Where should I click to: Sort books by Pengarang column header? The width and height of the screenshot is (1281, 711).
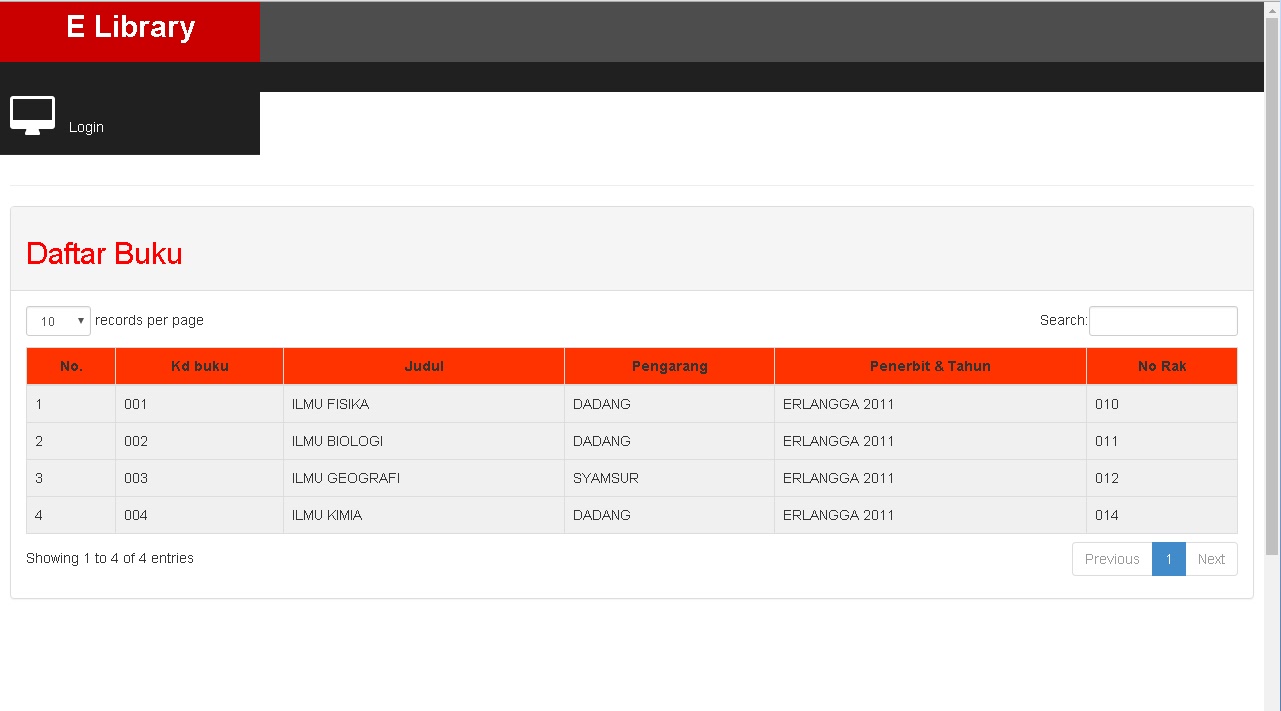click(668, 365)
